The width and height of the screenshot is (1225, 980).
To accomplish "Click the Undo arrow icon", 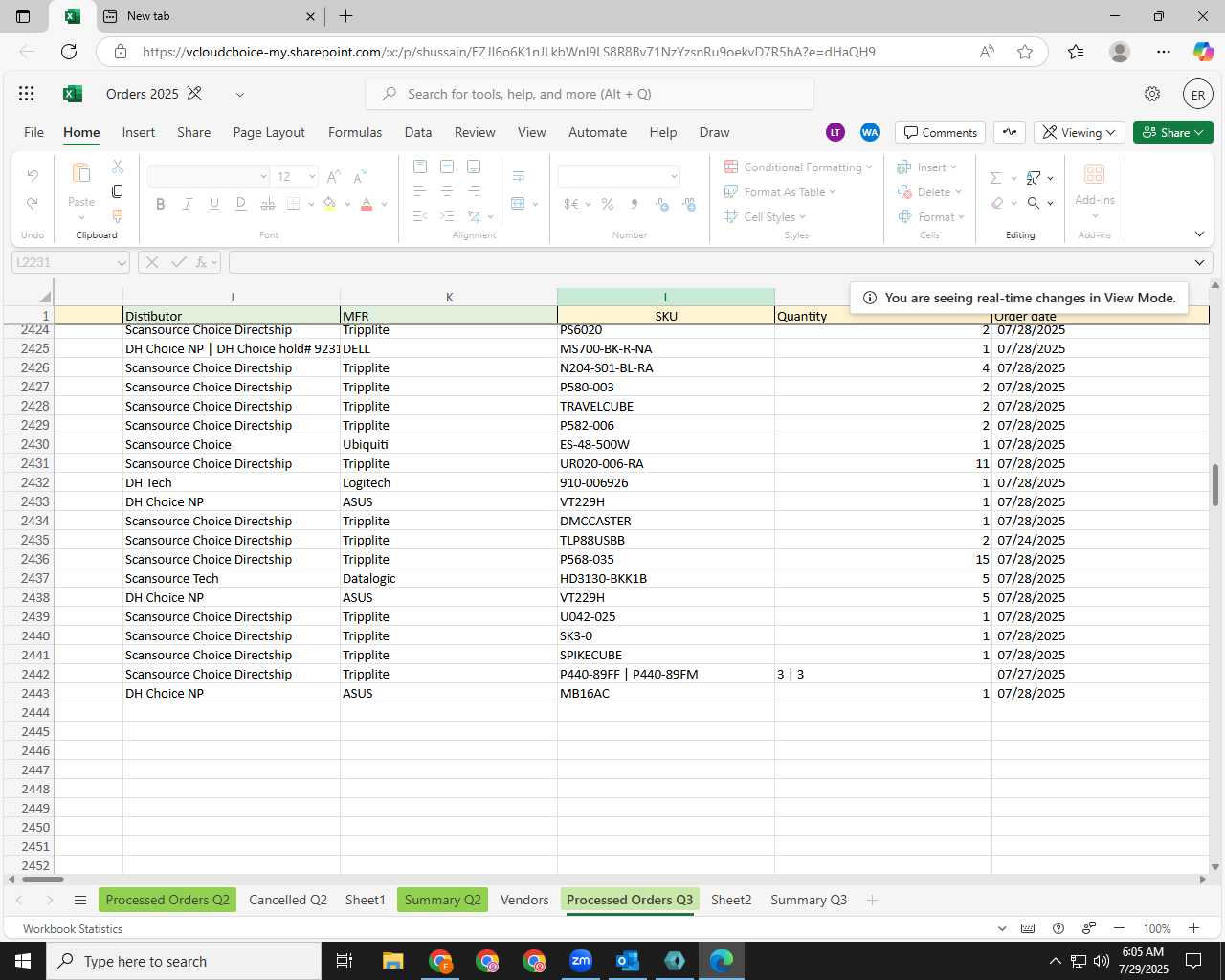I will 33,176.
